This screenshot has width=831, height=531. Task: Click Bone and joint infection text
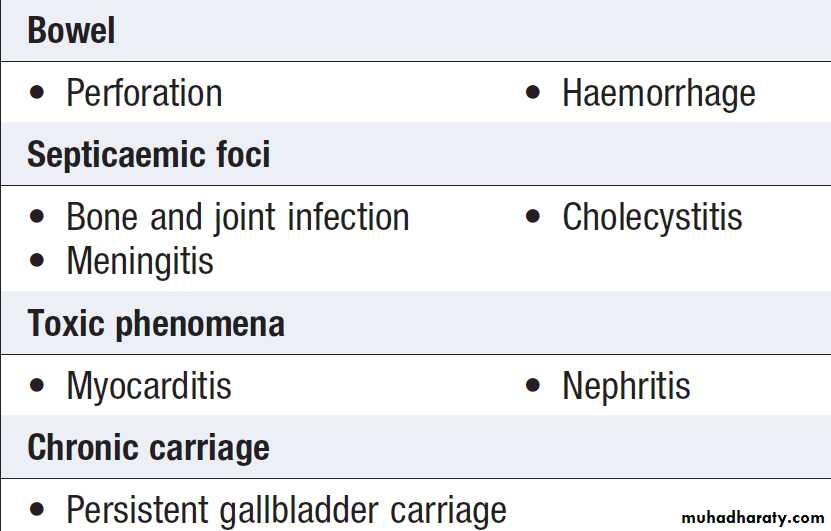(237, 218)
